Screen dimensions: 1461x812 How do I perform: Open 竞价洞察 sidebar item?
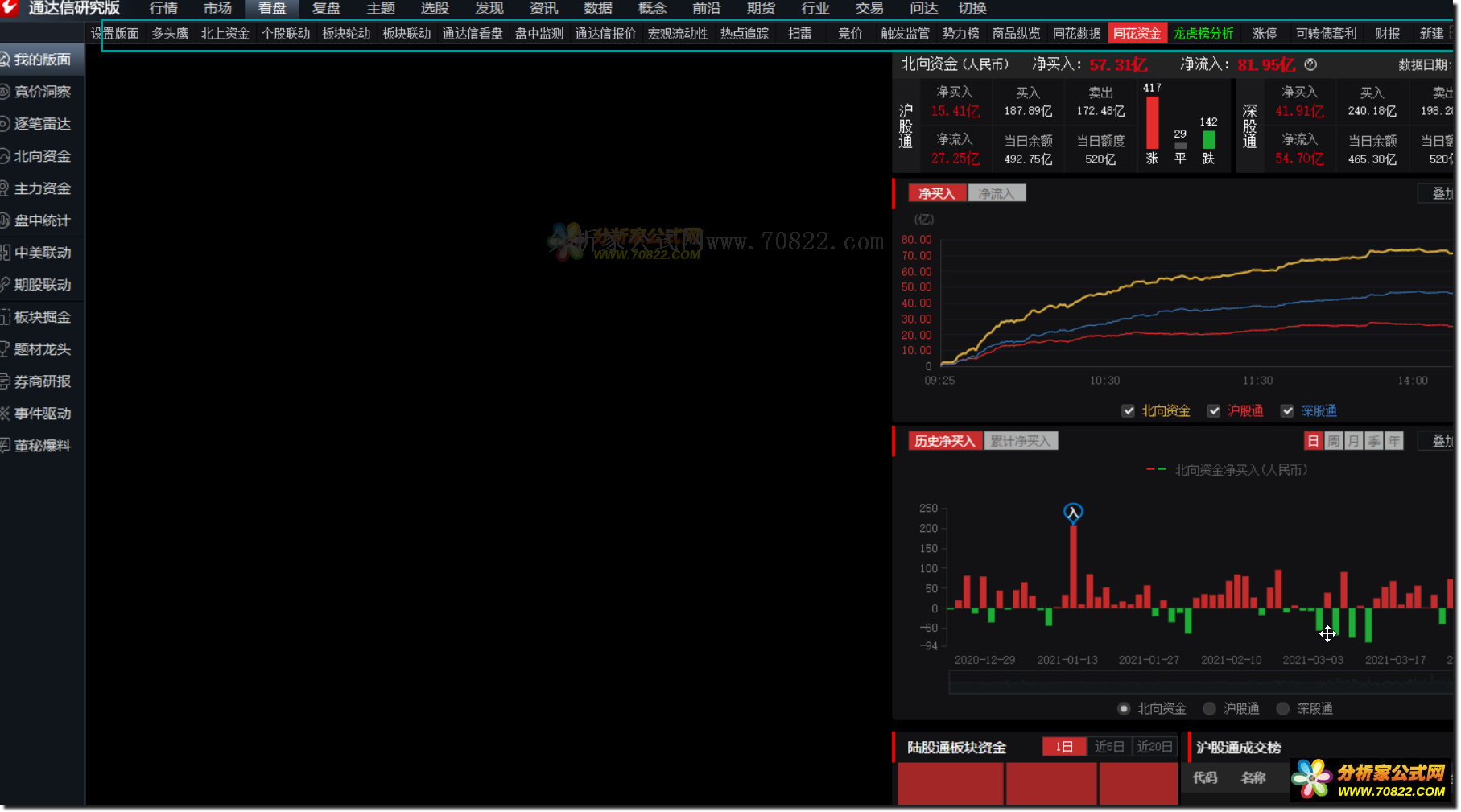point(42,92)
